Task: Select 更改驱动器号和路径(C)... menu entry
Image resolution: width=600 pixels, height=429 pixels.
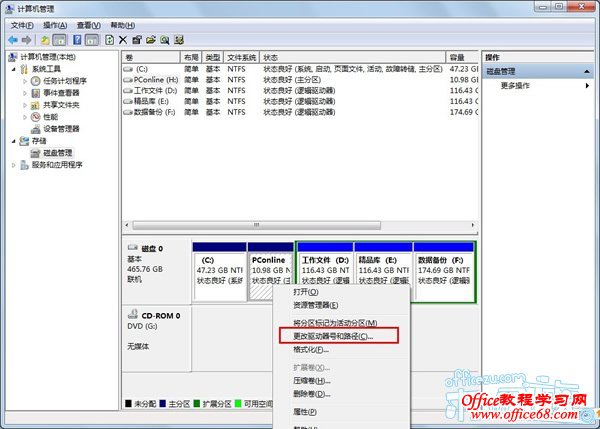Action: point(339,336)
